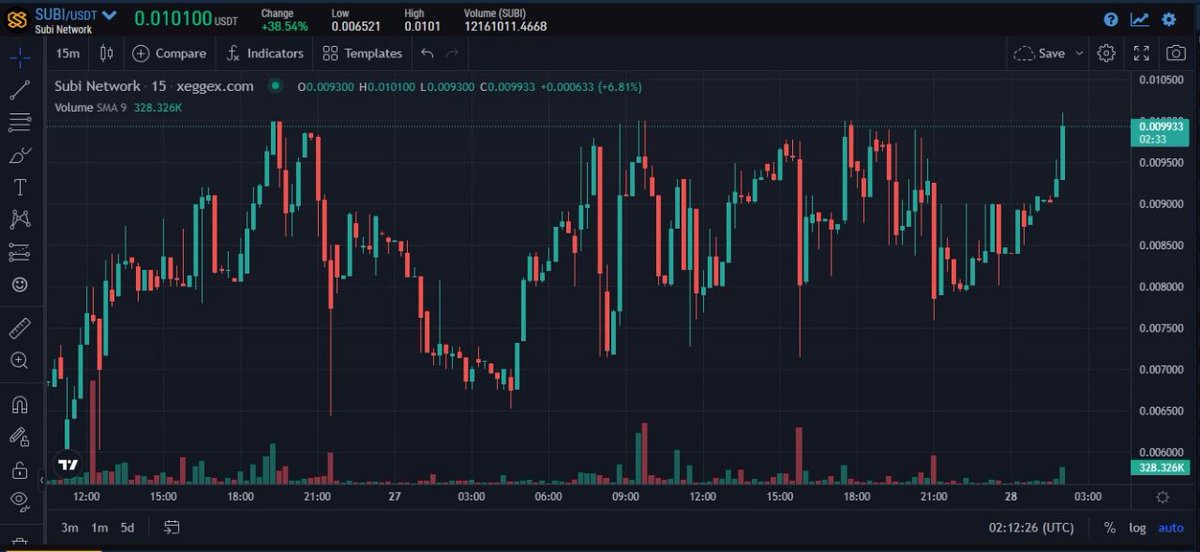The height and width of the screenshot is (552, 1200).
Task: Toggle stay in drawing mode
Action: 19,436
